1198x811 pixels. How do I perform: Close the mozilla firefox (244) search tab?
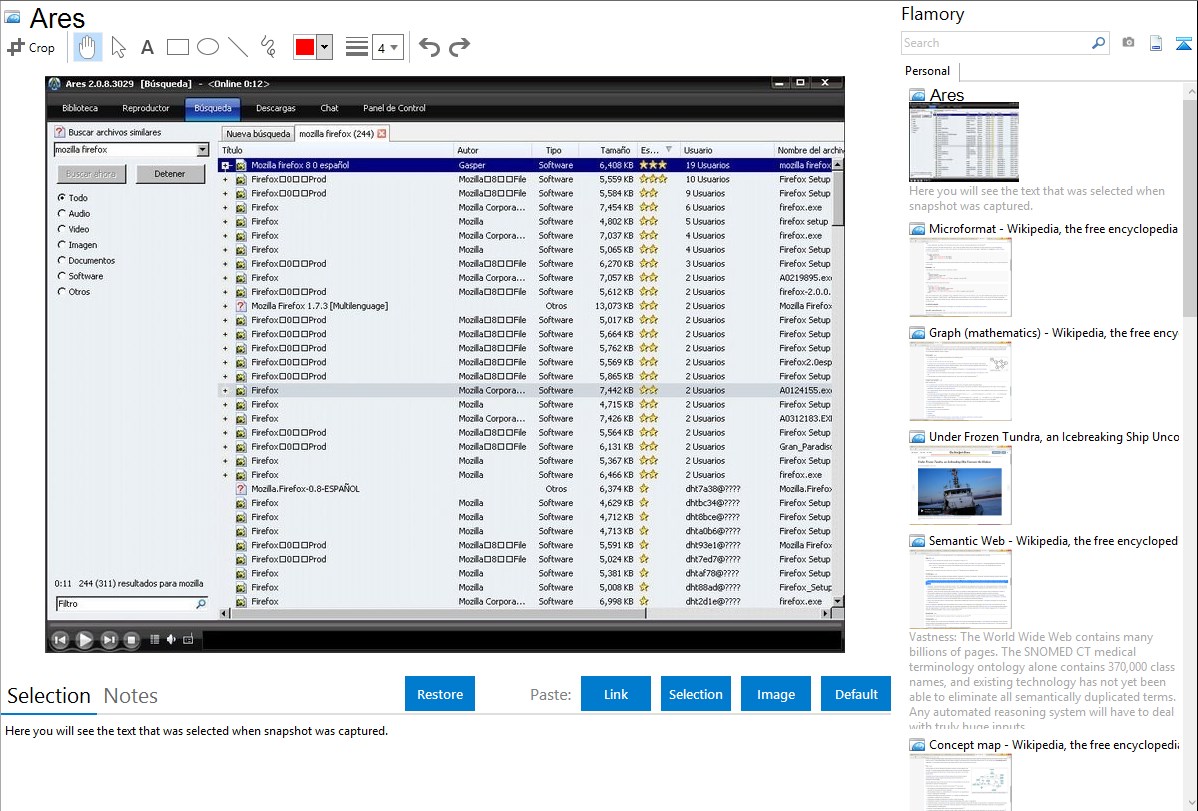click(382, 134)
